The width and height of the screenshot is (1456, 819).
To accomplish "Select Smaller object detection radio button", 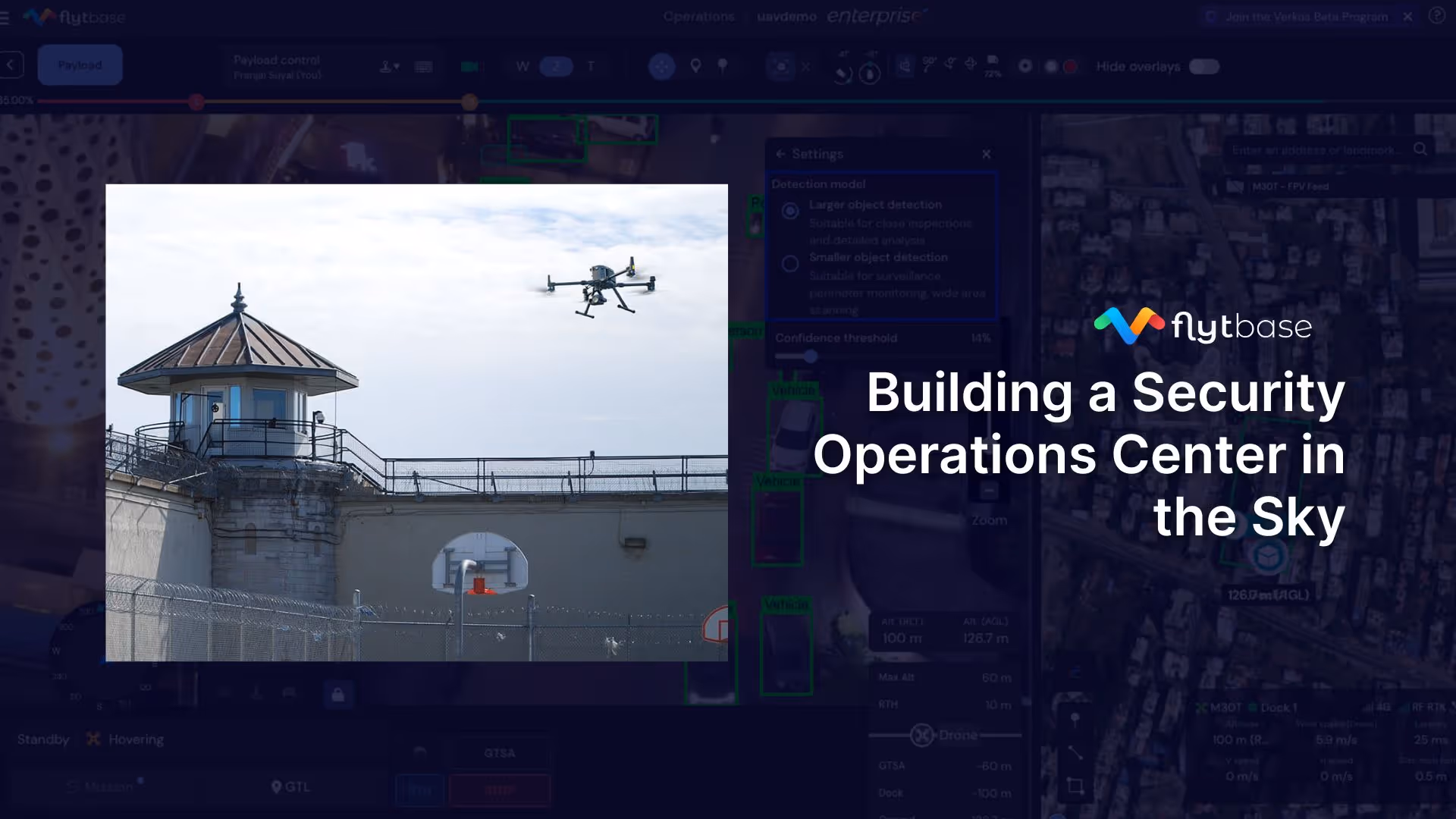I will 790,264.
